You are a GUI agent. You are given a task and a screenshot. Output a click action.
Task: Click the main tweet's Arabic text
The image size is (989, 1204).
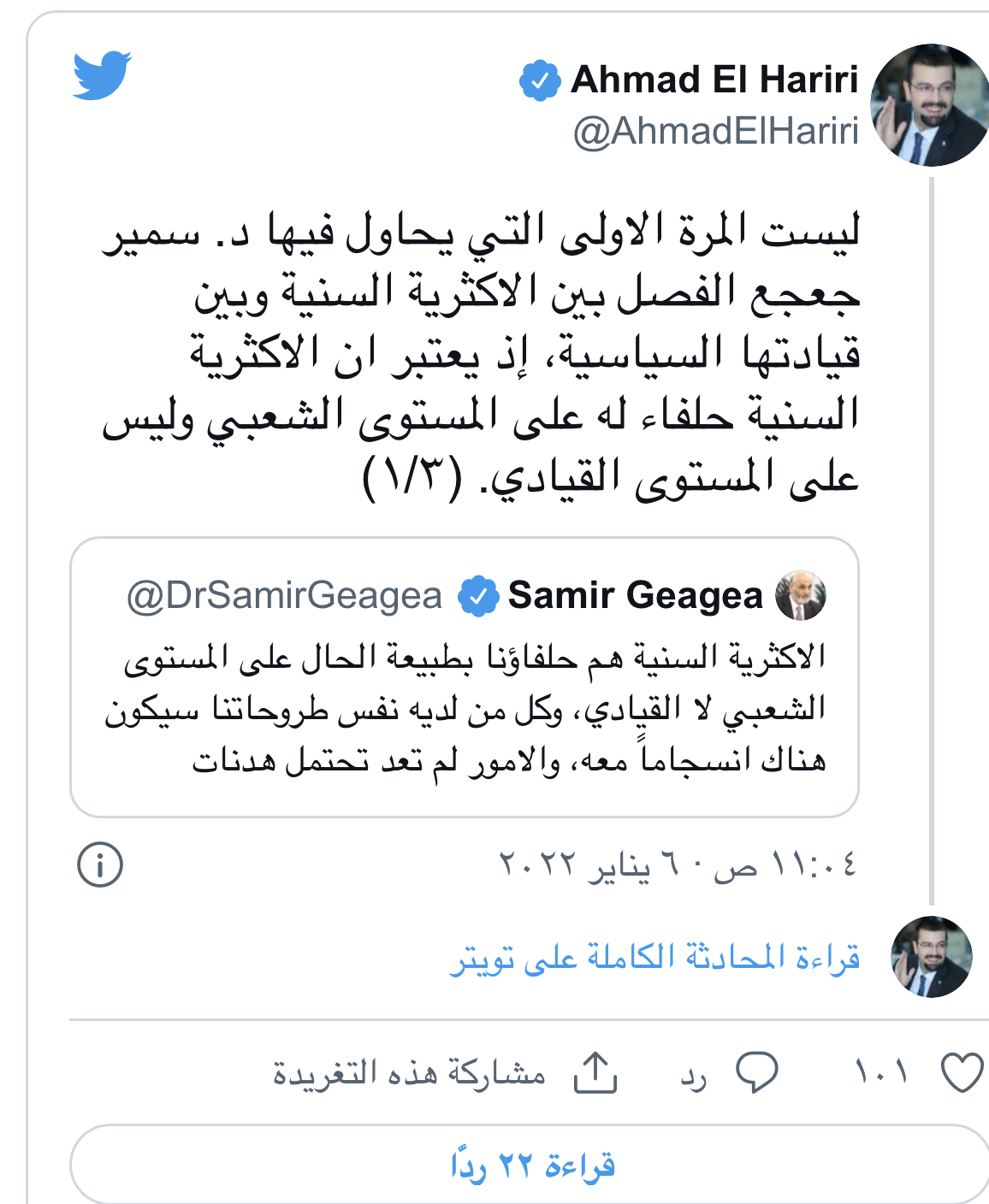coord(481,354)
